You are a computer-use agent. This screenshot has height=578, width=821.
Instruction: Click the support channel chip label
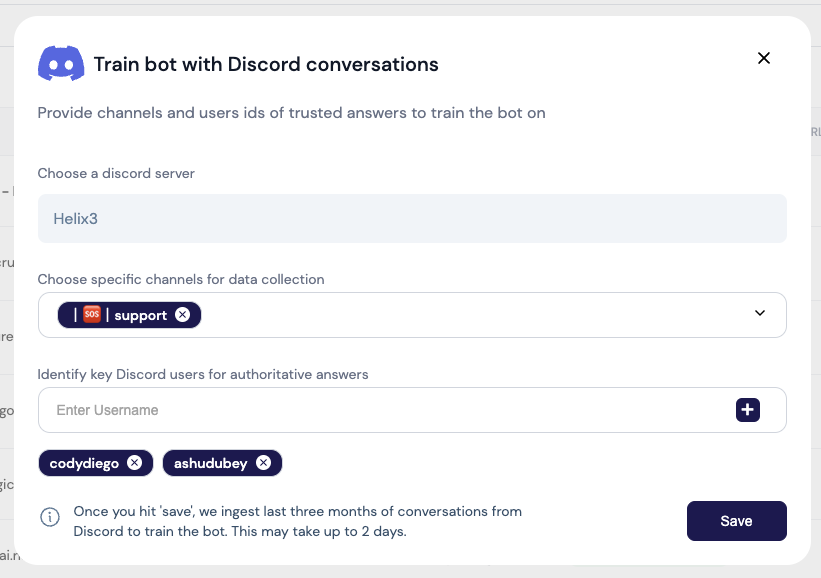140,315
